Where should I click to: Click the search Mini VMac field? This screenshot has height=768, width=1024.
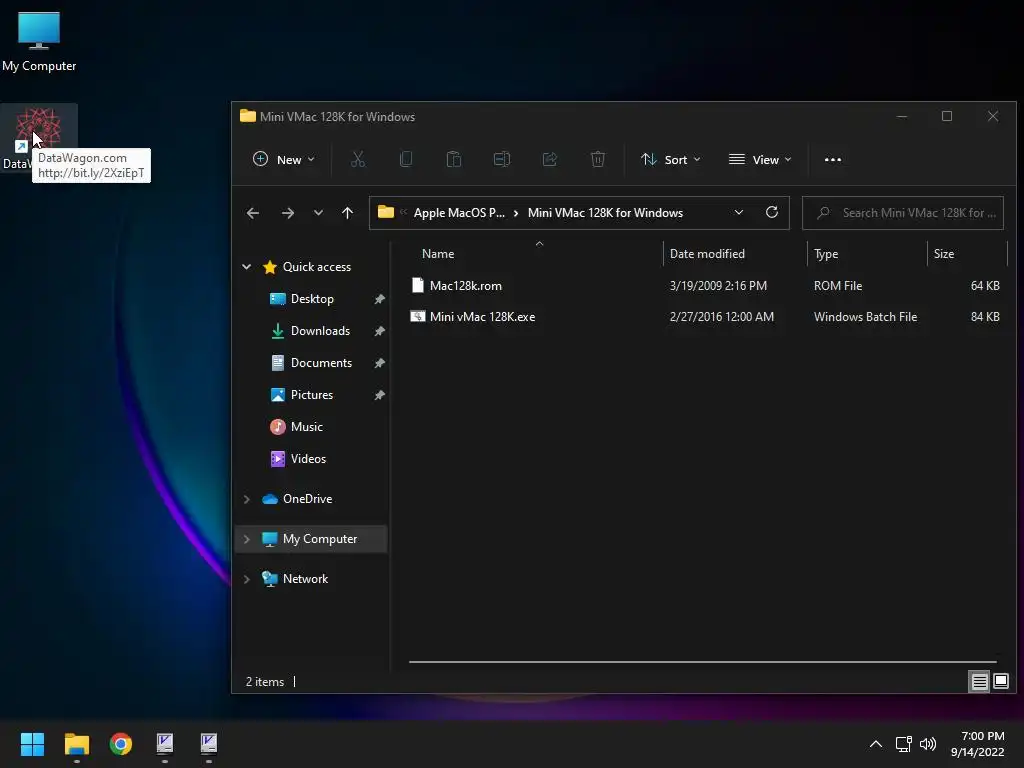pos(903,213)
